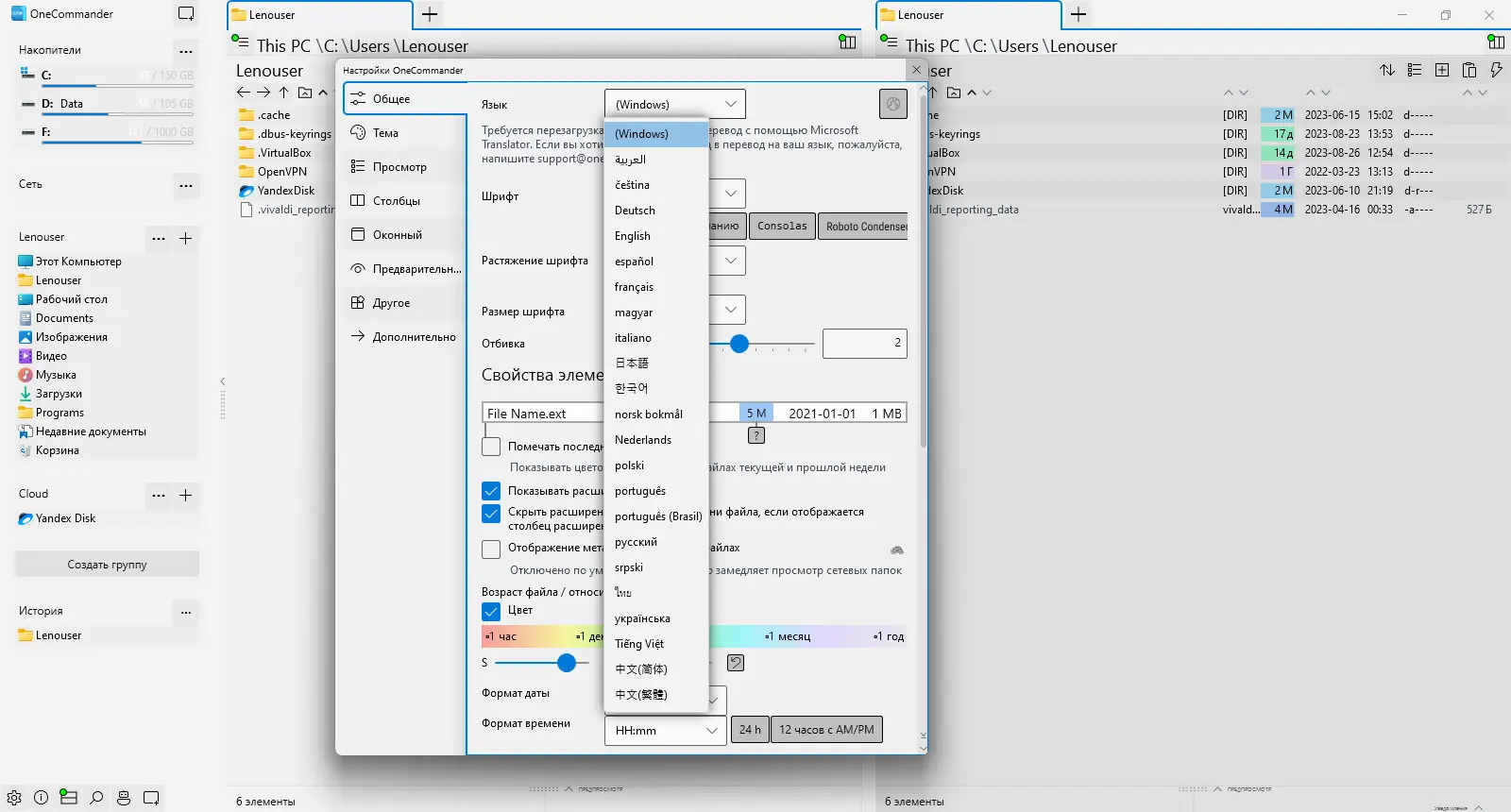
Task: Create a new item with the right pane plus-box icon
Action: click(1442, 70)
